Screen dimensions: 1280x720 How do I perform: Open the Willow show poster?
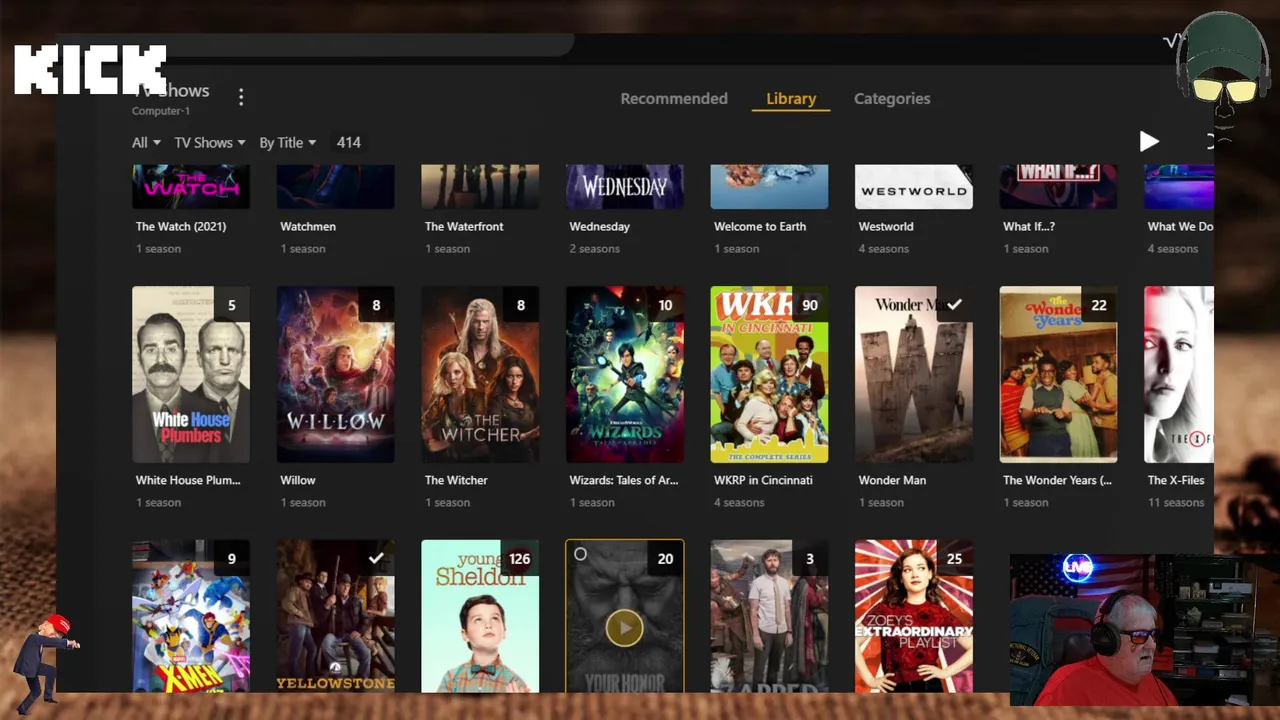[335, 375]
